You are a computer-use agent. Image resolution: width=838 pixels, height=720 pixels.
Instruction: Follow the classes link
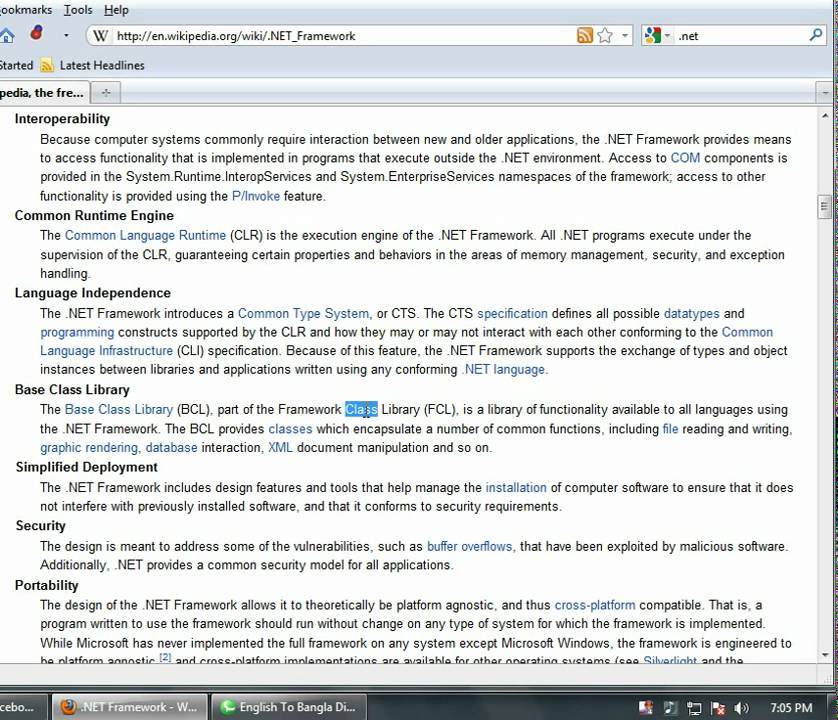(x=290, y=429)
